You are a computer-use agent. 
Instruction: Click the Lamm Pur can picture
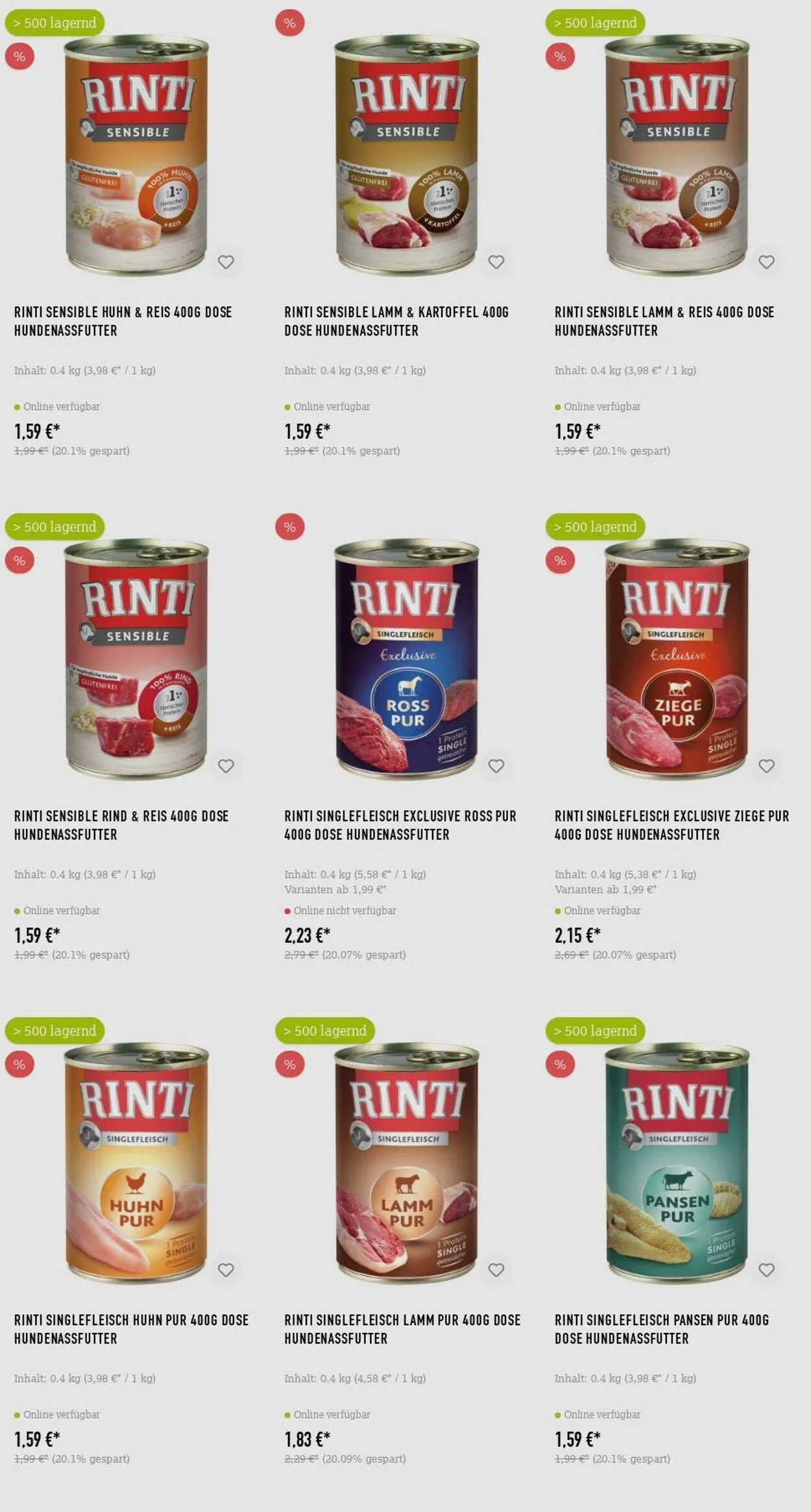[x=407, y=1163]
